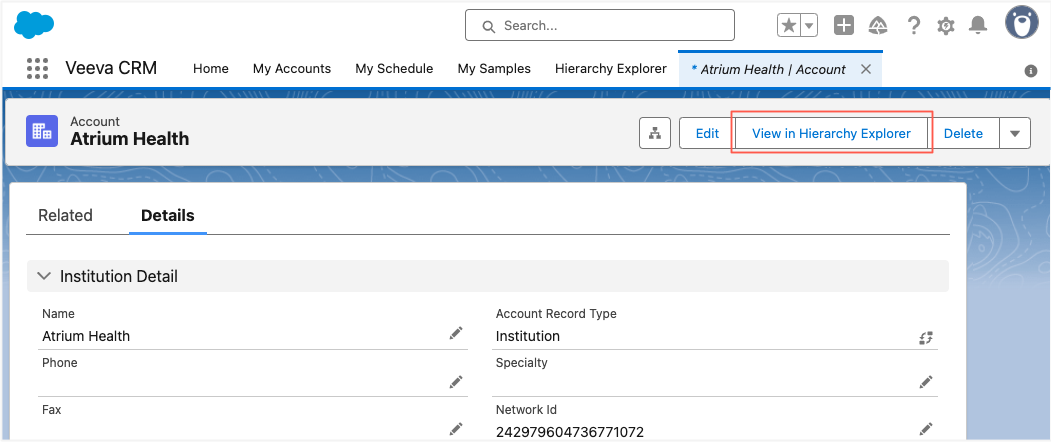Collapse the Institution Detail section
Screen dimensions: 1051x442
44,276
